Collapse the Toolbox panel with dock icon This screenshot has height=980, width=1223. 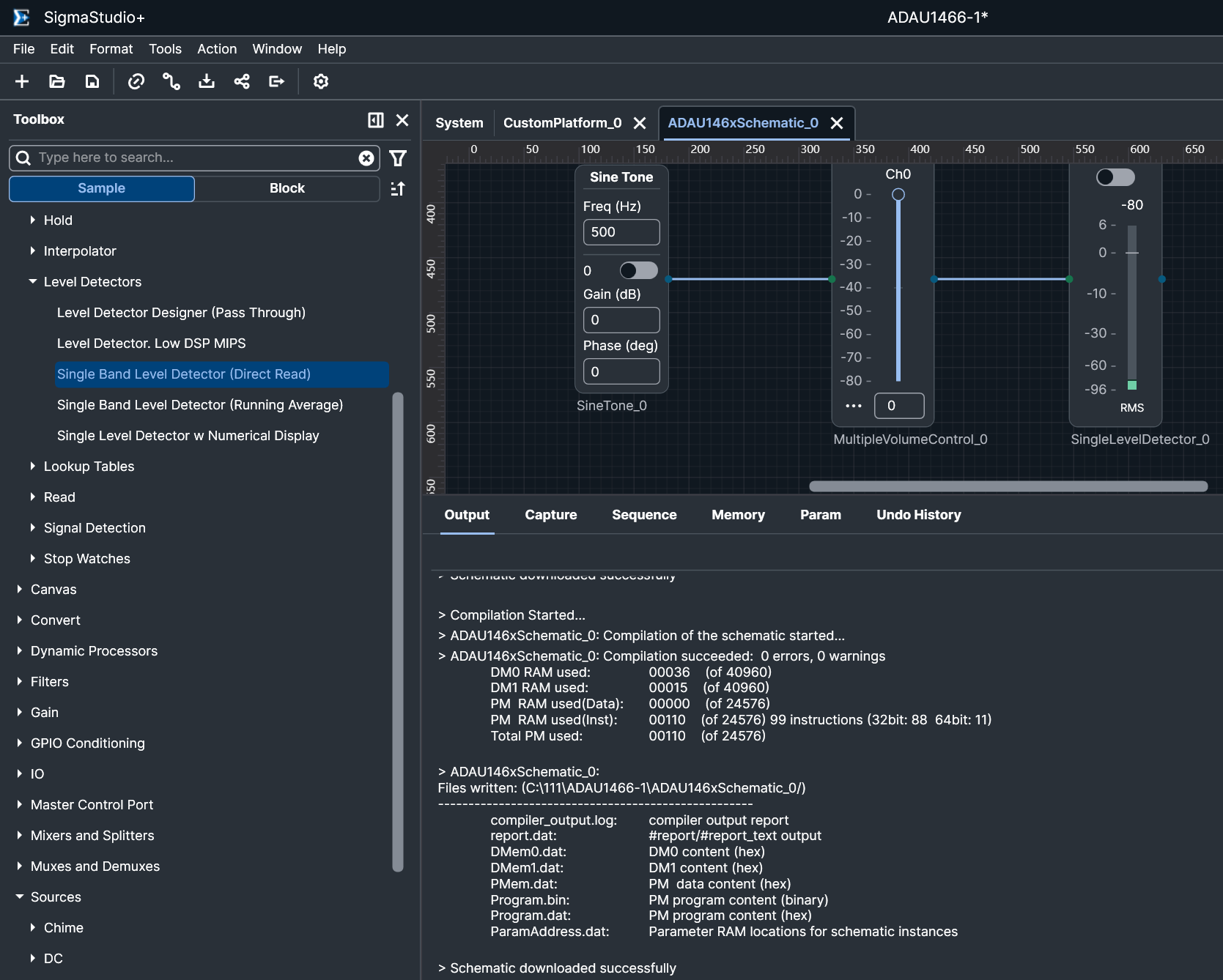point(376,120)
